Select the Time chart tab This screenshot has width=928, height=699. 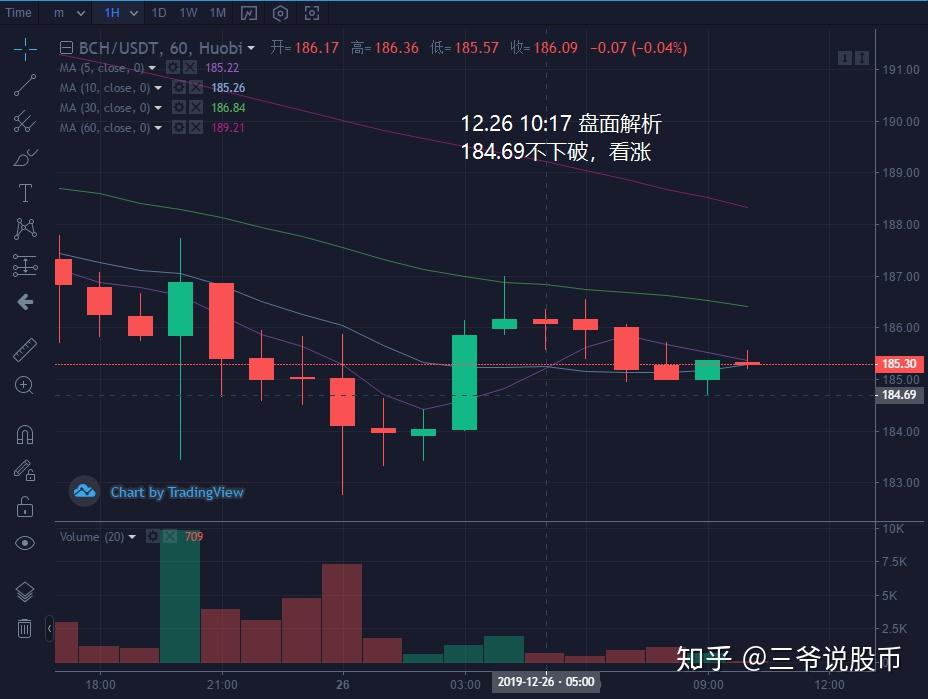point(18,12)
